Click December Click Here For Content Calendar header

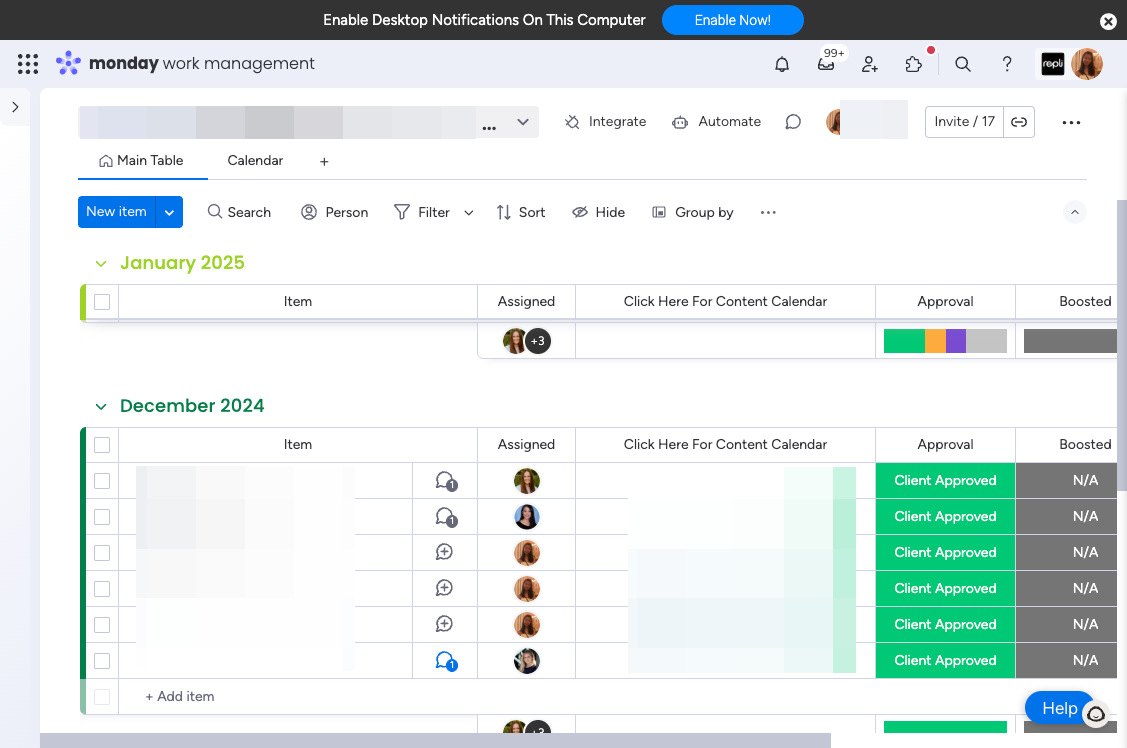(x=725, y=445)
